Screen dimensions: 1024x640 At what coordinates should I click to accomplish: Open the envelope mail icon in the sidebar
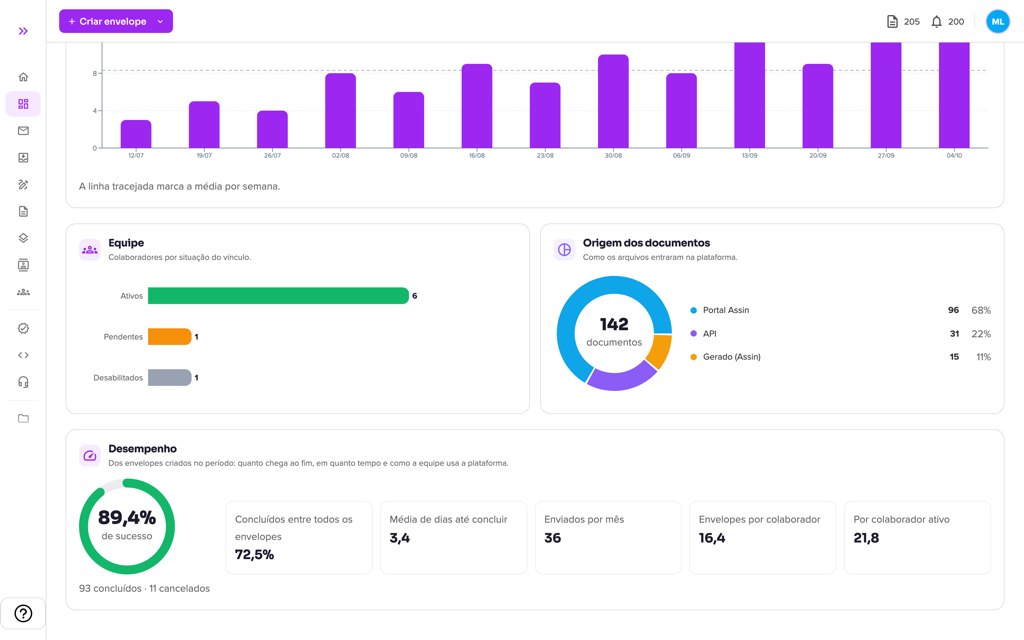[23, 131]
